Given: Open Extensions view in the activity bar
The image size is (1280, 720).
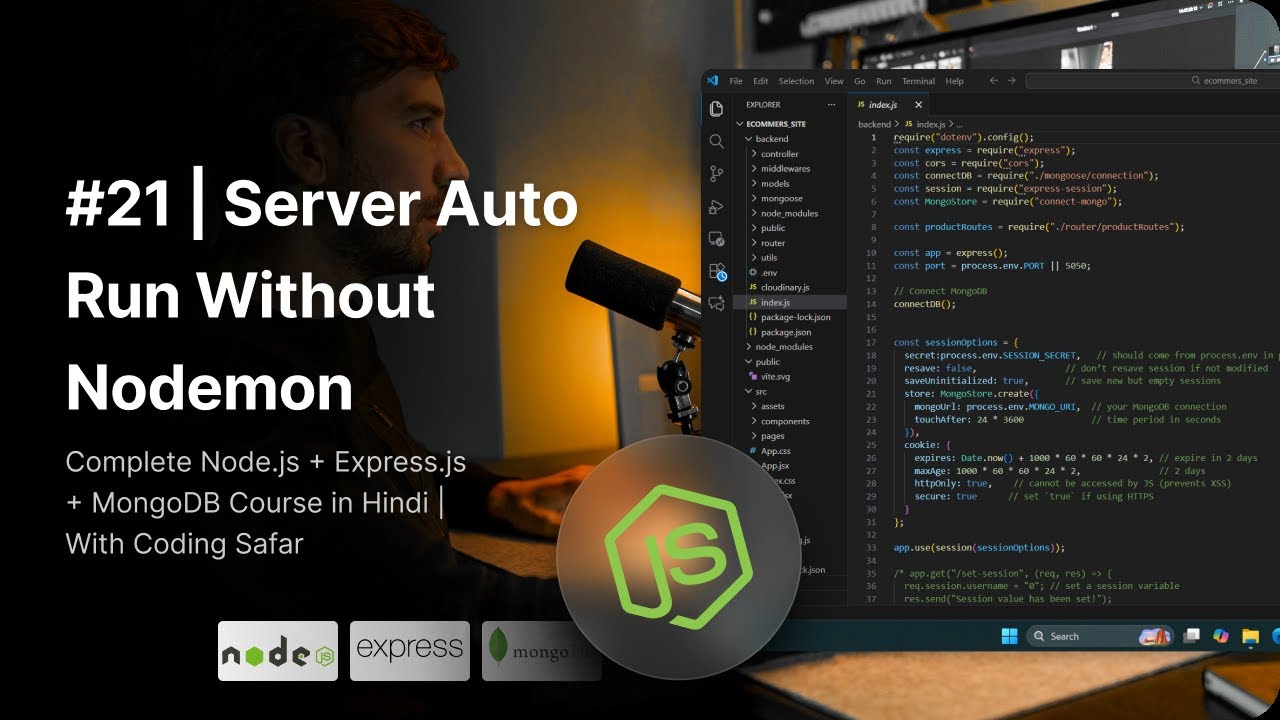Looking at the screenshot, I should point(716,271).
